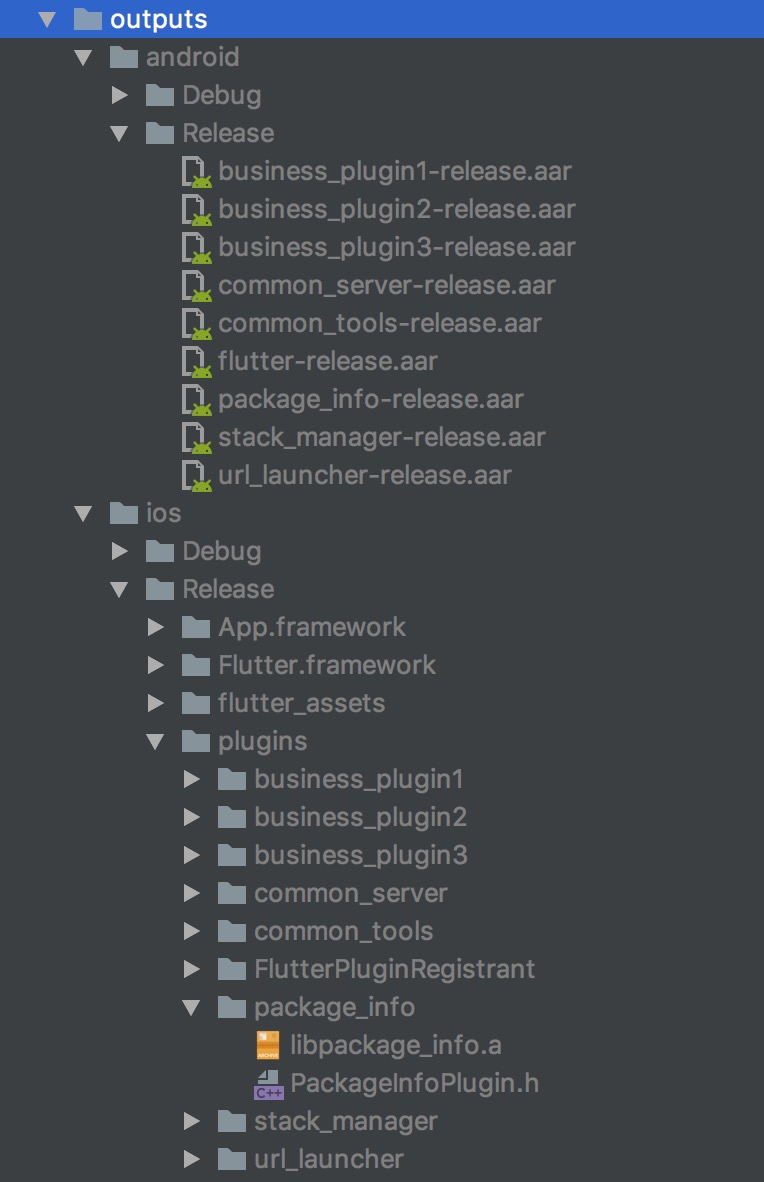
Task: Click business_plugin2-release.aar Android file icon
Action: (x=197, y=210)
